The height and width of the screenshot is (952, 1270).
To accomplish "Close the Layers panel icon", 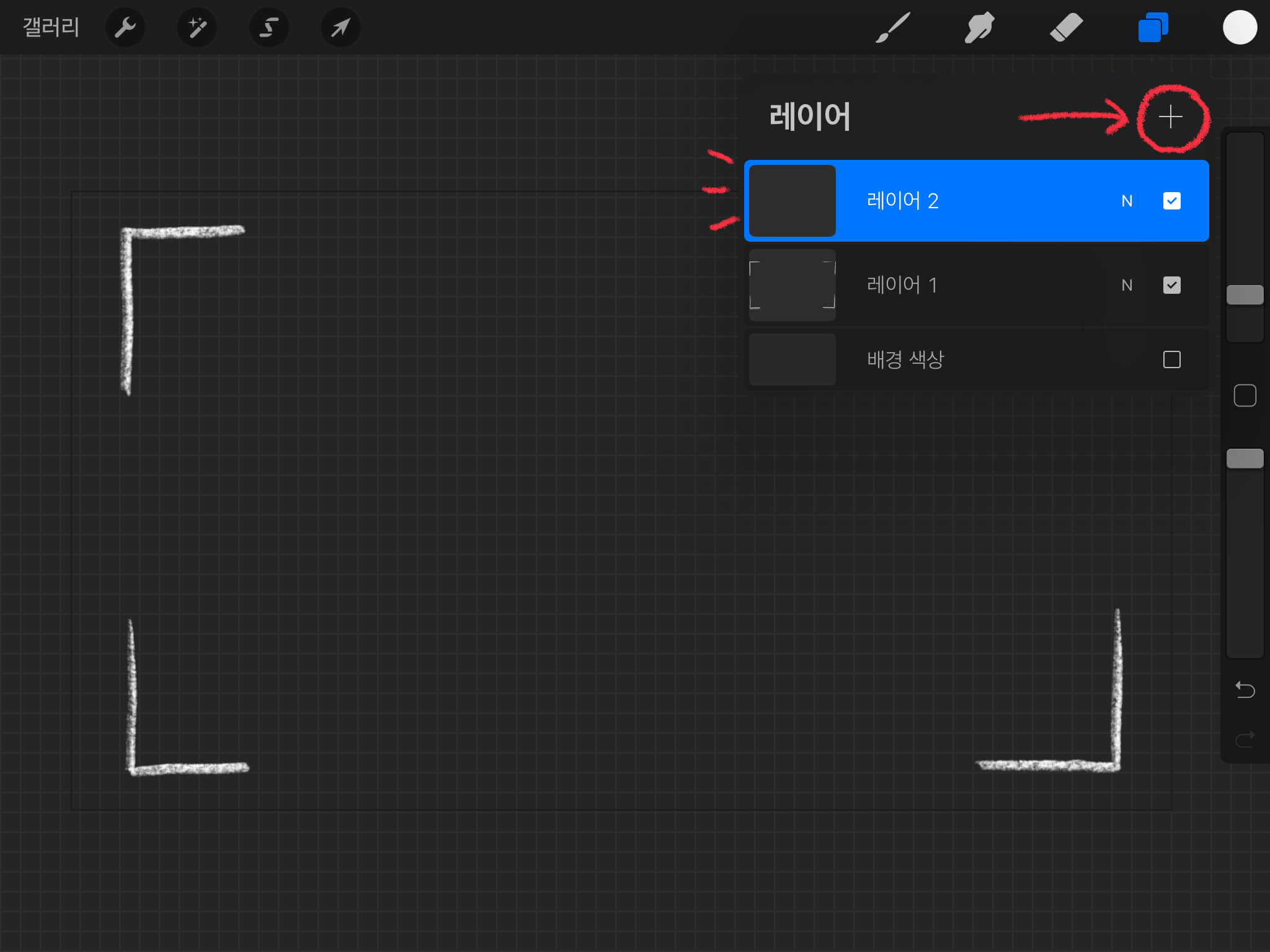I will (x=1153, y=27).
